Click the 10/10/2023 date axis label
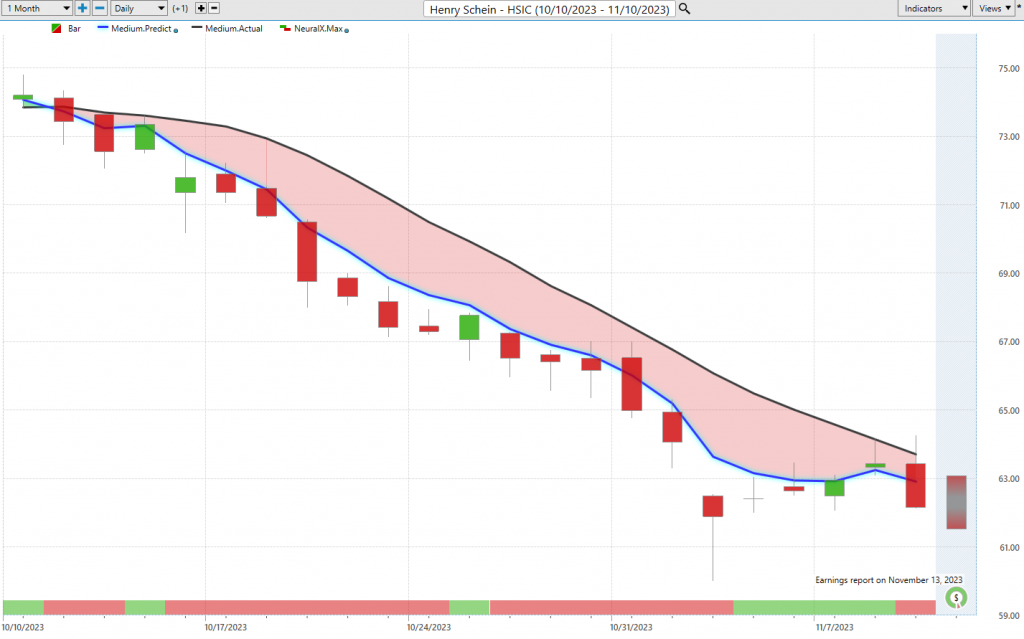 pos(23,627)
